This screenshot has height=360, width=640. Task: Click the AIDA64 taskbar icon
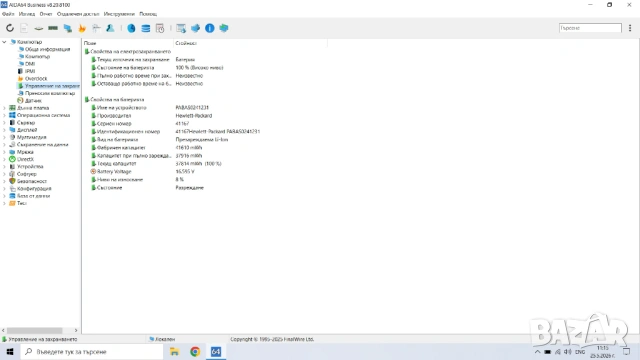216,351
